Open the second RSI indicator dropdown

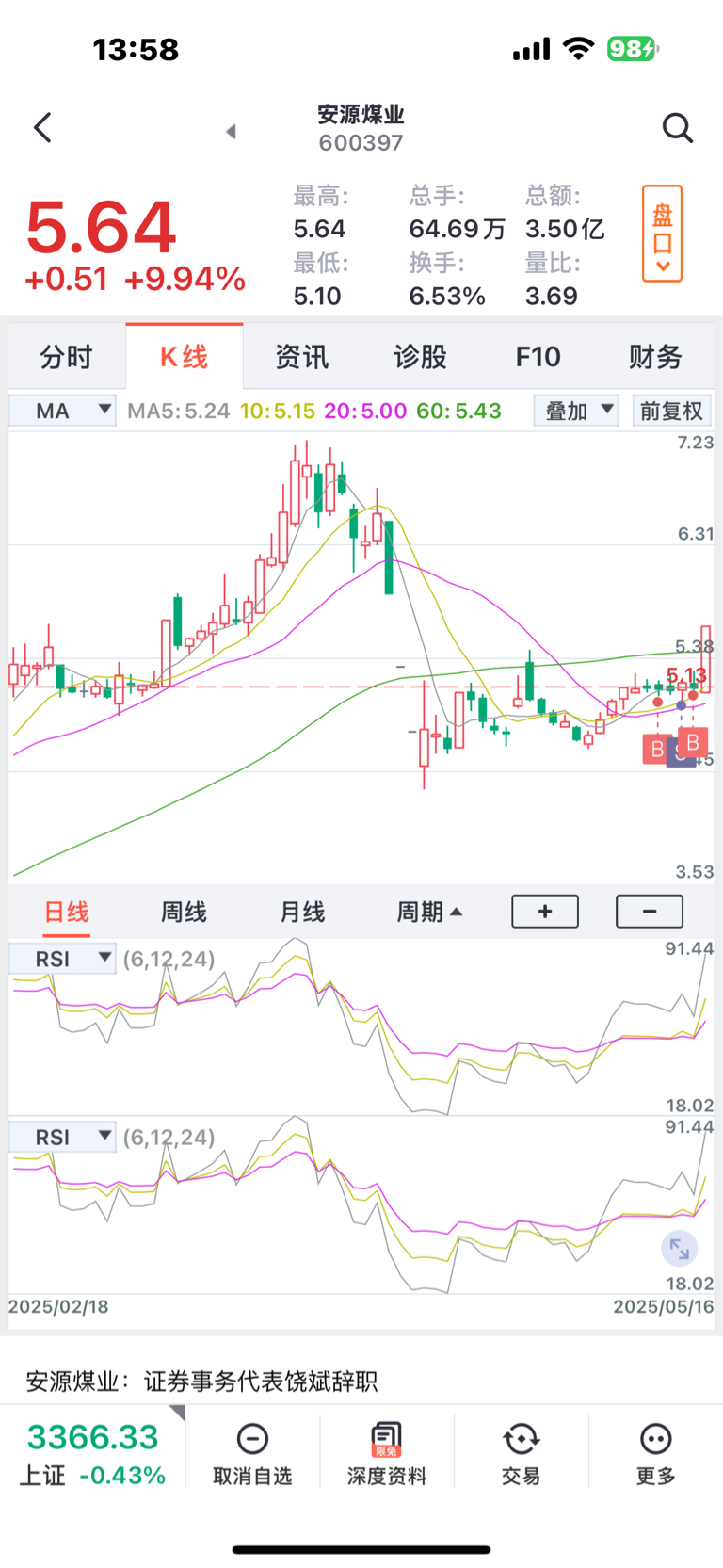62,1137
